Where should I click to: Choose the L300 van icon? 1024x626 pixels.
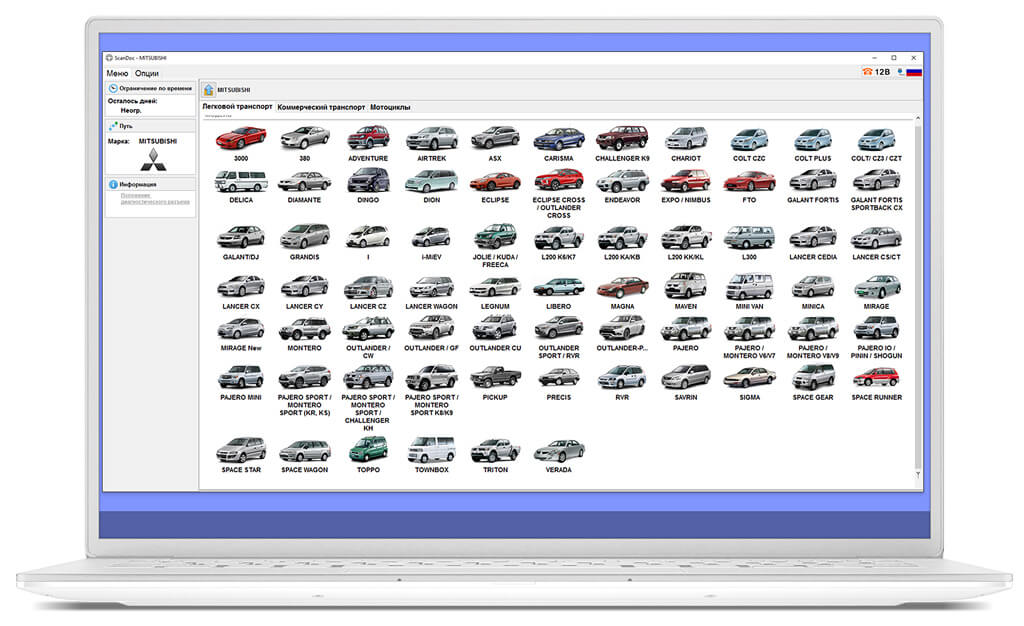point(749,236)
